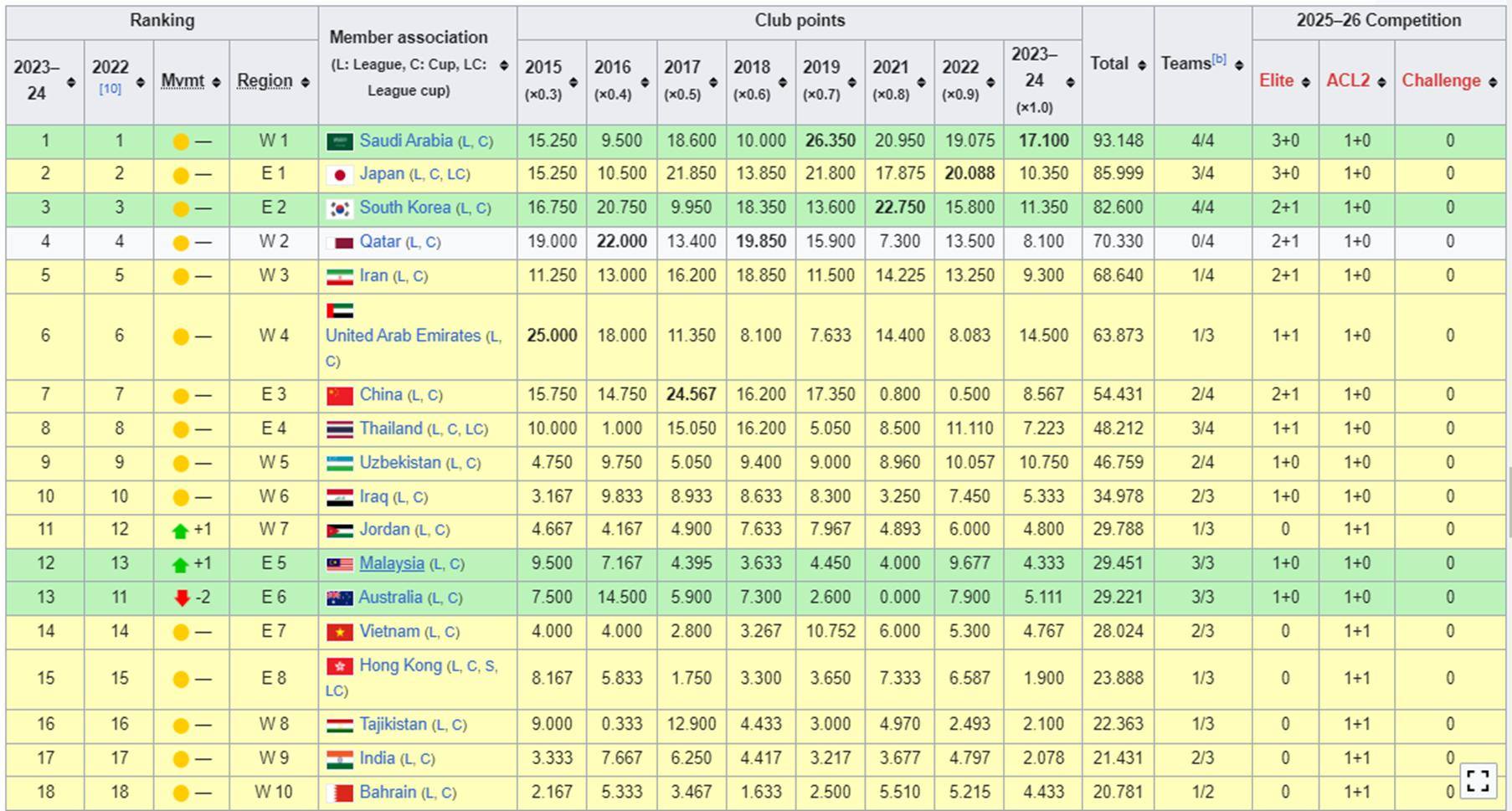Open the Australia flag icon
The image size is (1512, 811).
339,598
